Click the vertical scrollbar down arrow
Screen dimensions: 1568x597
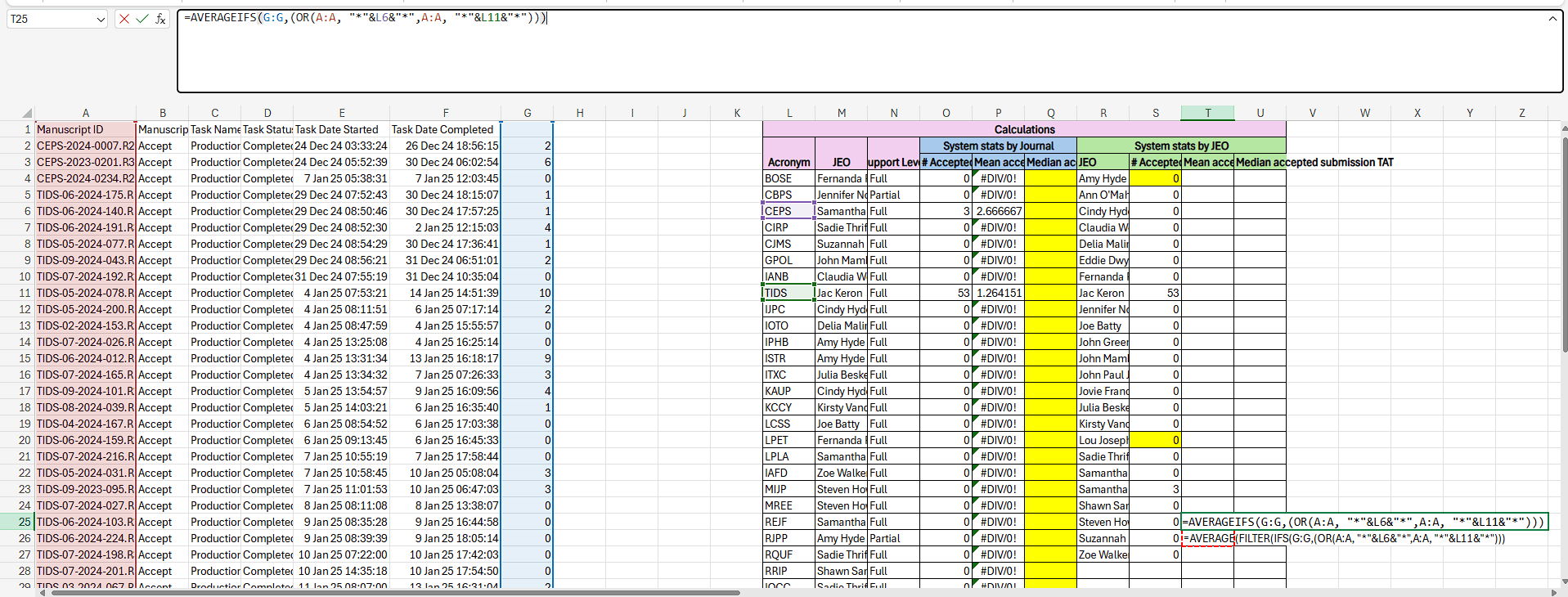coord(1564,582)
